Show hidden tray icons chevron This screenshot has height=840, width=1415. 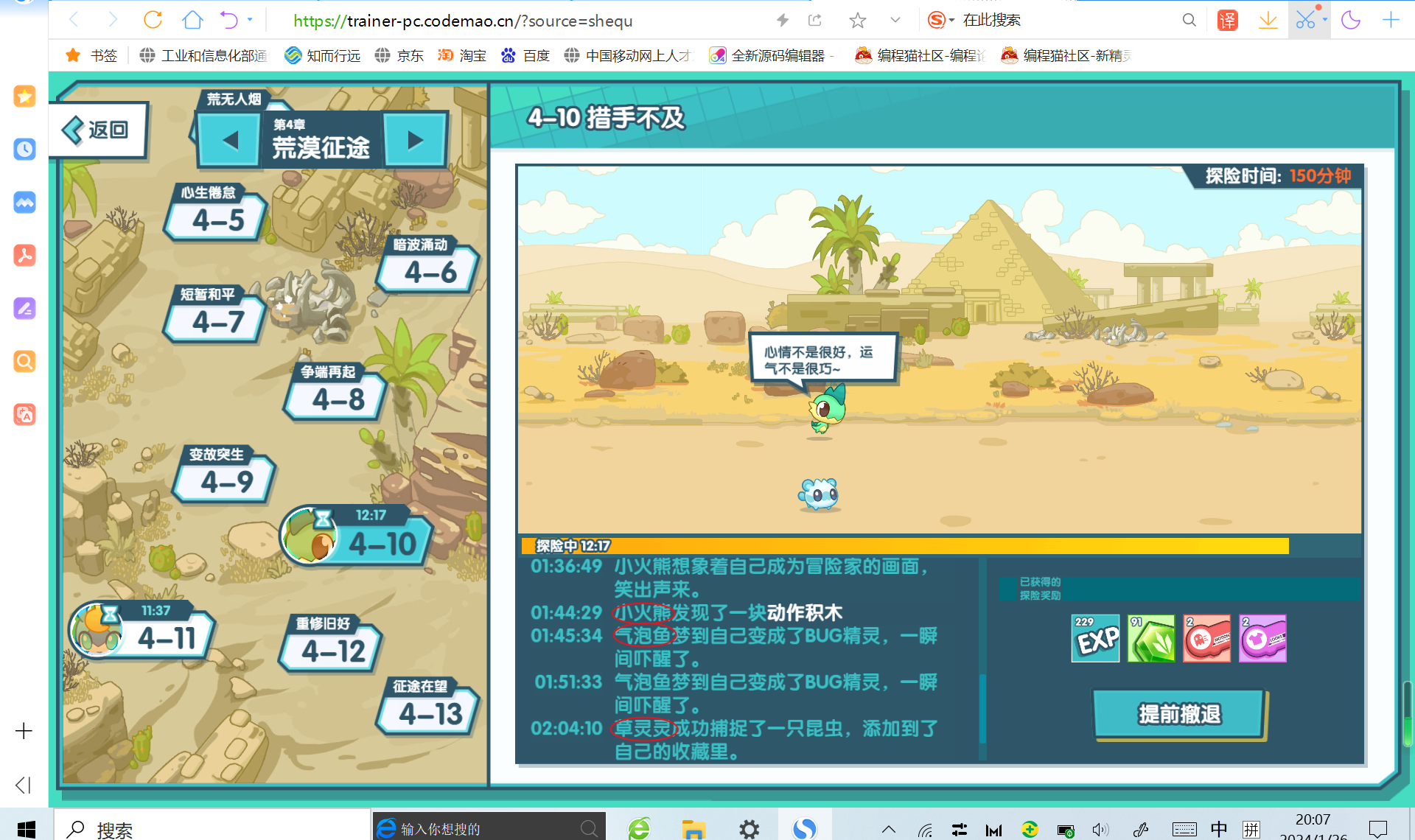[x=889, y=829]
